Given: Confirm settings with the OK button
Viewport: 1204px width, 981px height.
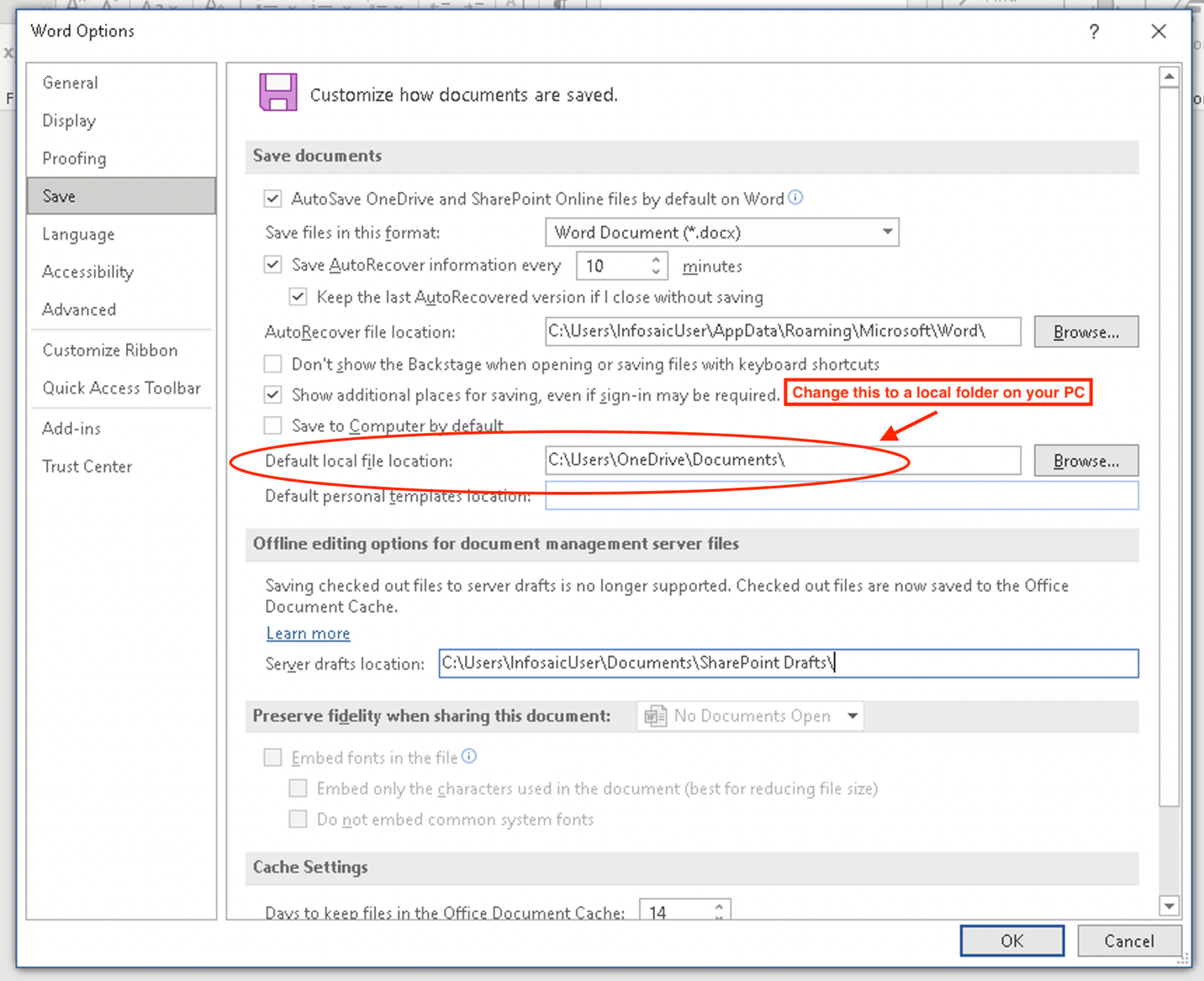Looking at the screenshot, I should [x=1012, y=941].
